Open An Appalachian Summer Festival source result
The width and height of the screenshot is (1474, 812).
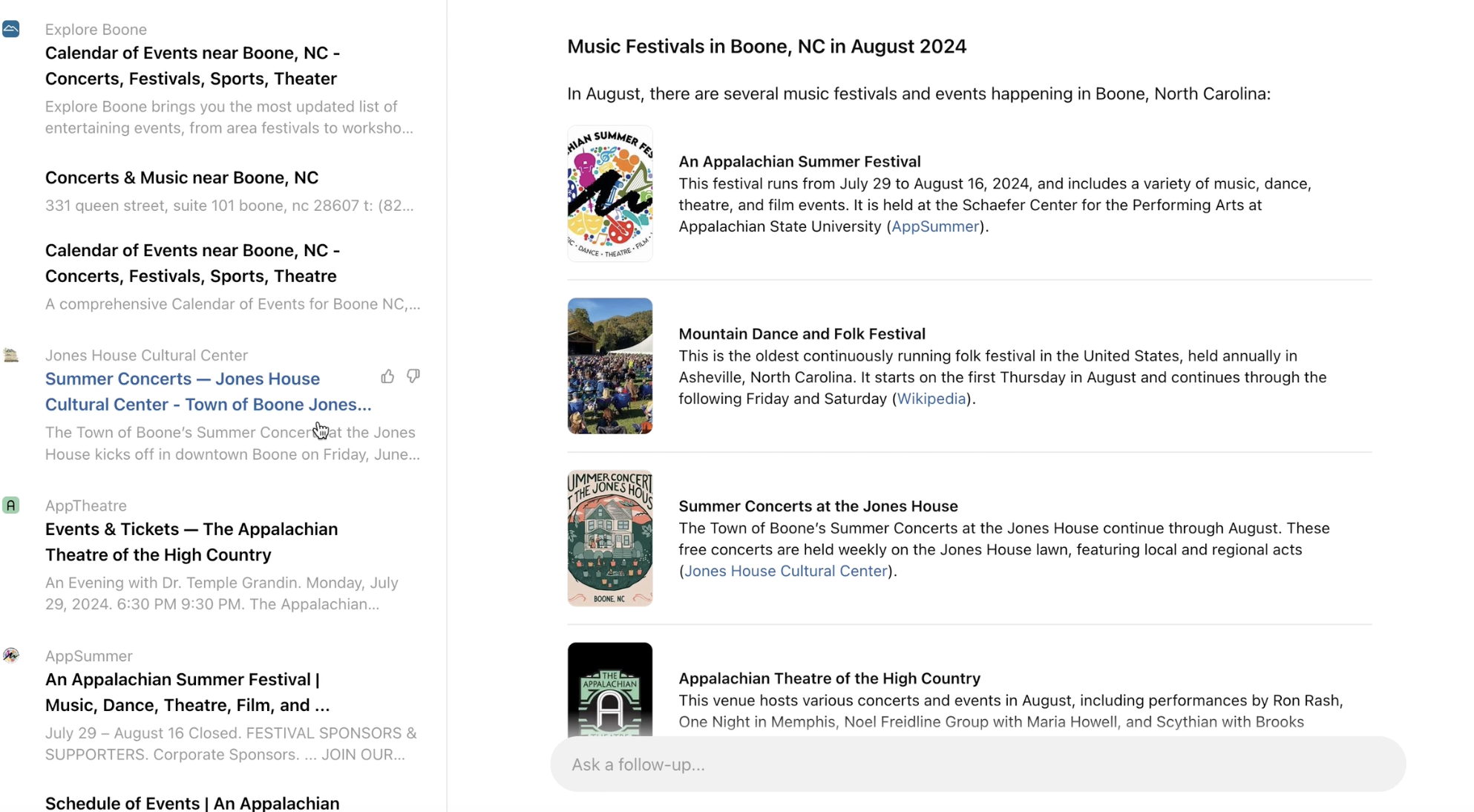tap(187, 692)
